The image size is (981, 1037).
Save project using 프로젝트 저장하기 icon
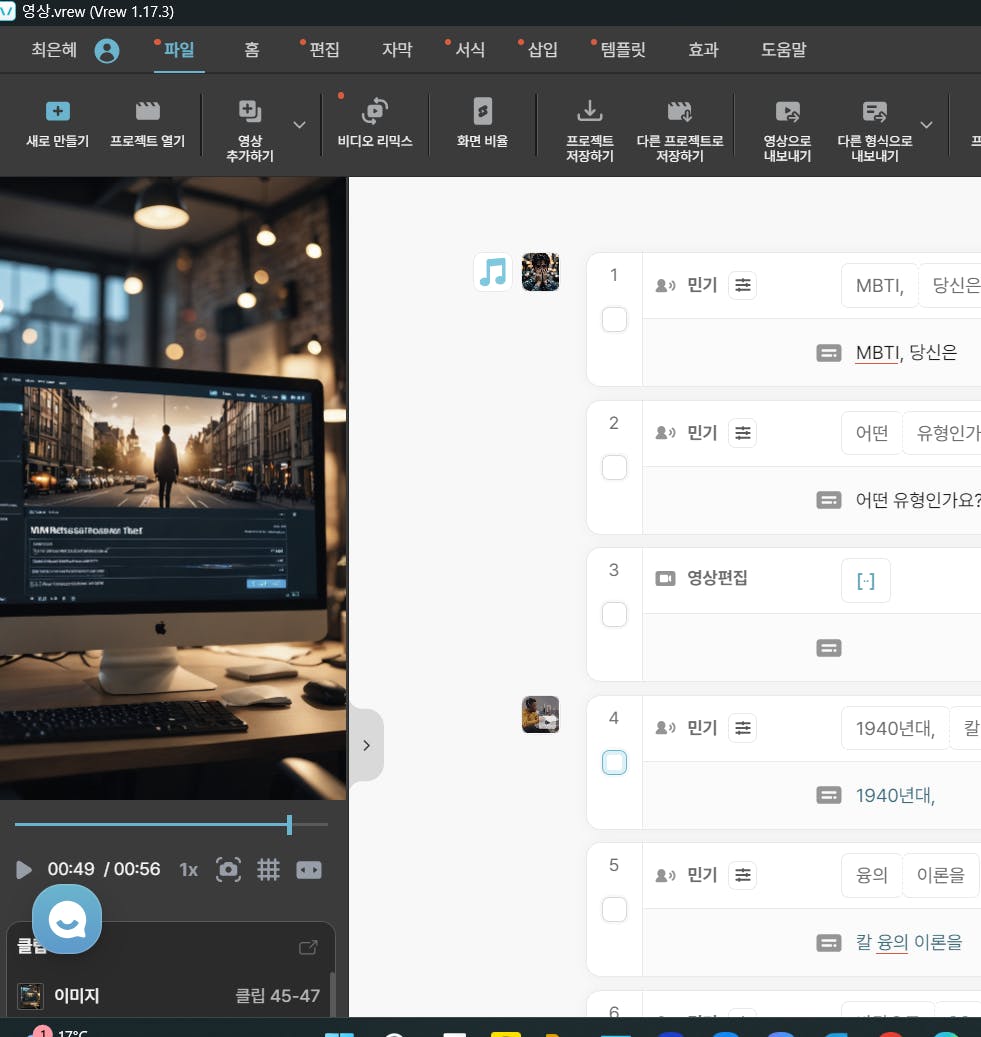[590, 112]
